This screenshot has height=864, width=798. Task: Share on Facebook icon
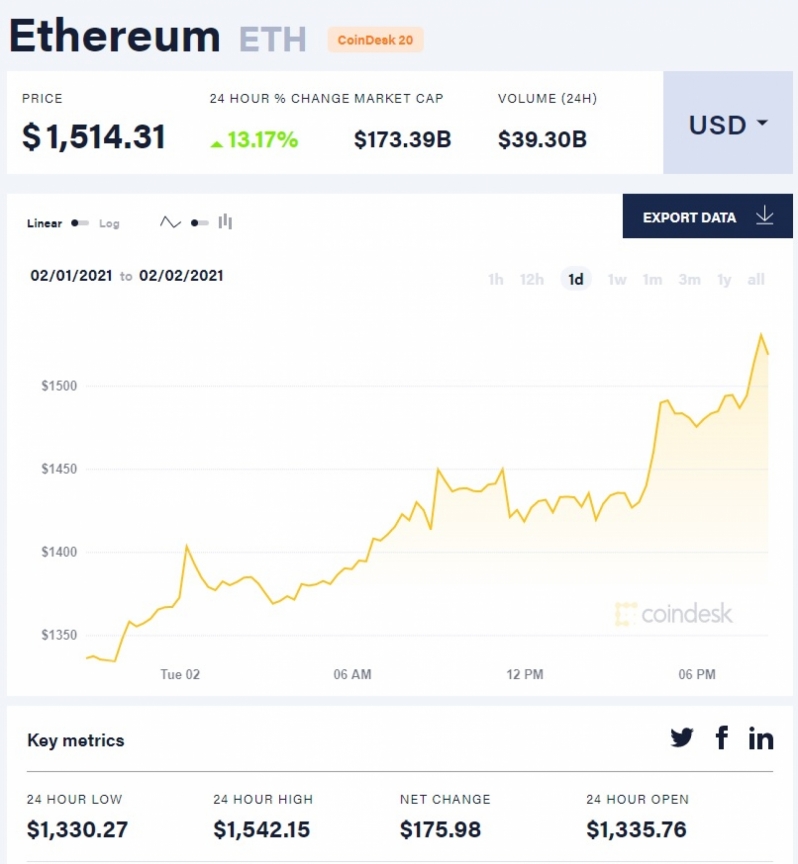tap(722, 737)
